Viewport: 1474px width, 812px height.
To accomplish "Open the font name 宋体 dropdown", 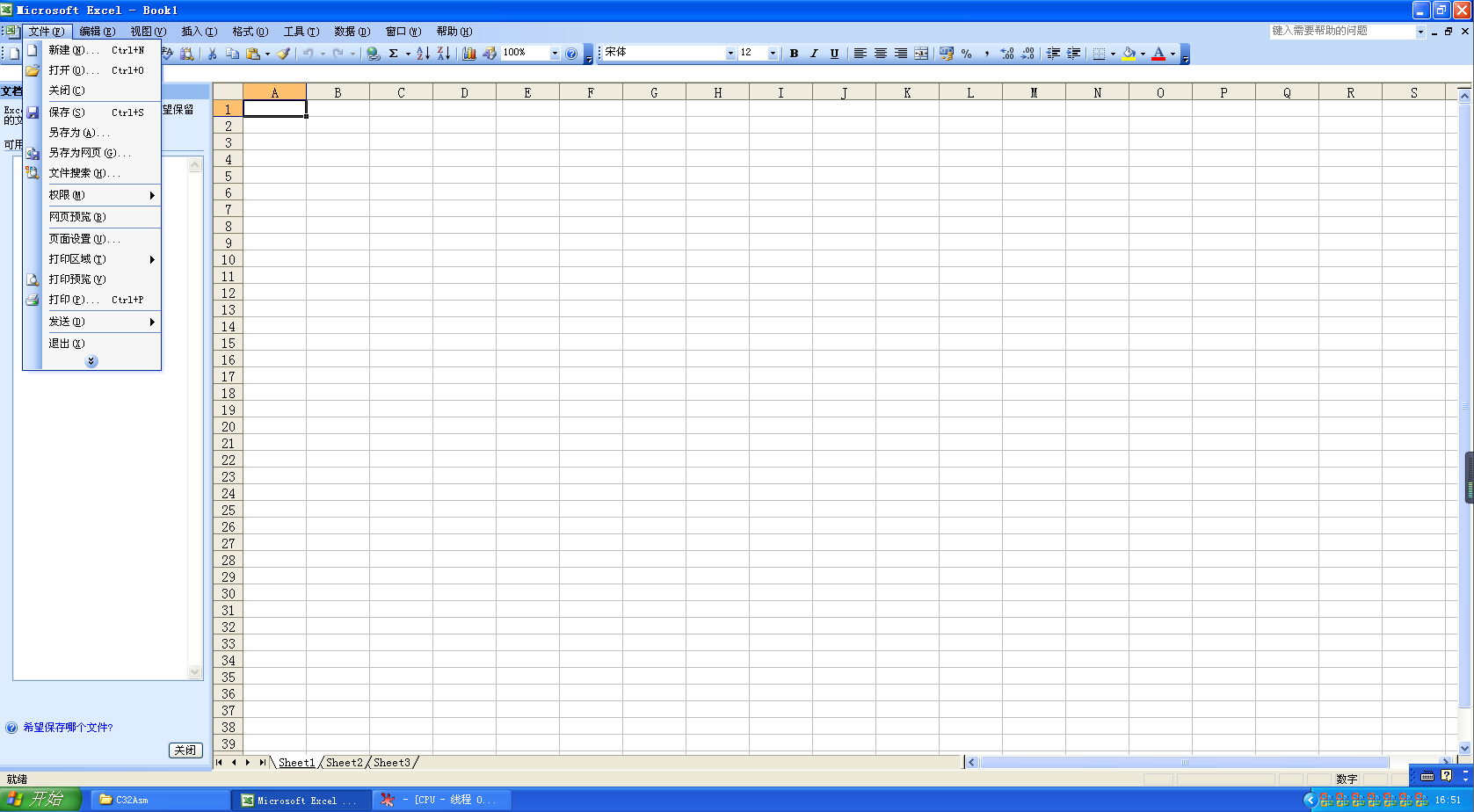I will 730,54.
